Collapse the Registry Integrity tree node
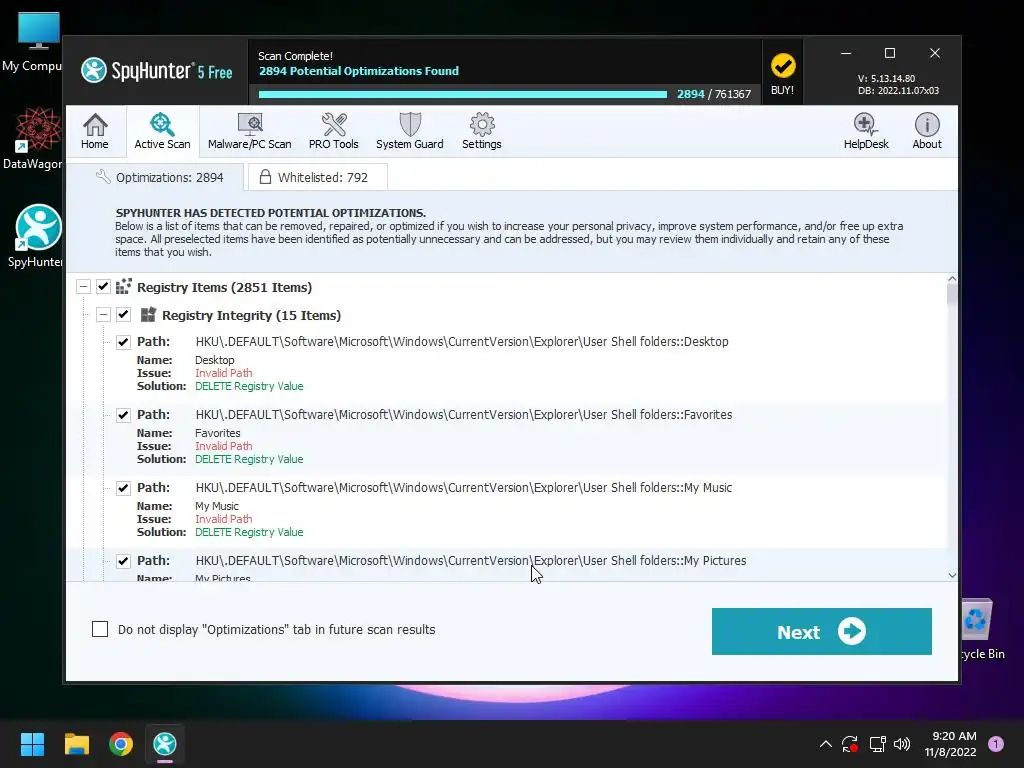Viewport: 1024px width, 768px height. coord(103,315)
